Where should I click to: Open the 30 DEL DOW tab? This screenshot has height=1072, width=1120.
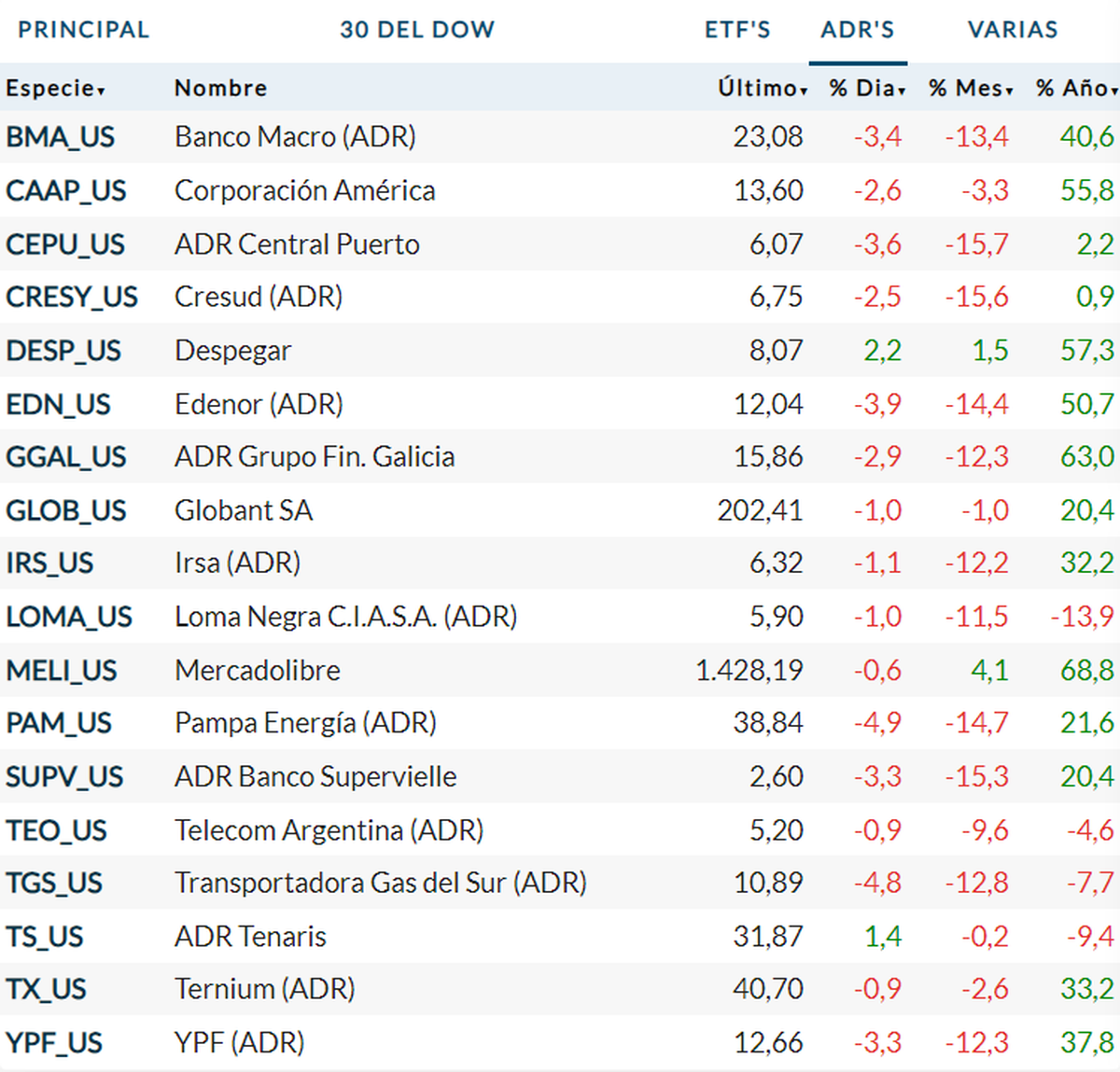click(417, 30)
